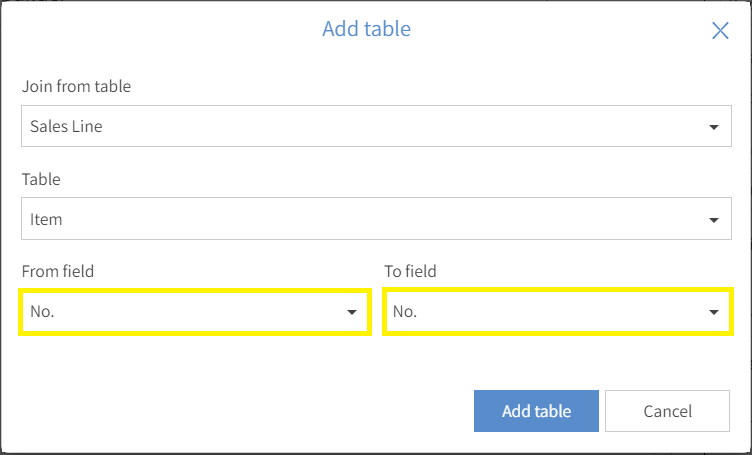Screen dimensions: 752x455
Task: Open the To field dropdown
Action: pos(558,312)
